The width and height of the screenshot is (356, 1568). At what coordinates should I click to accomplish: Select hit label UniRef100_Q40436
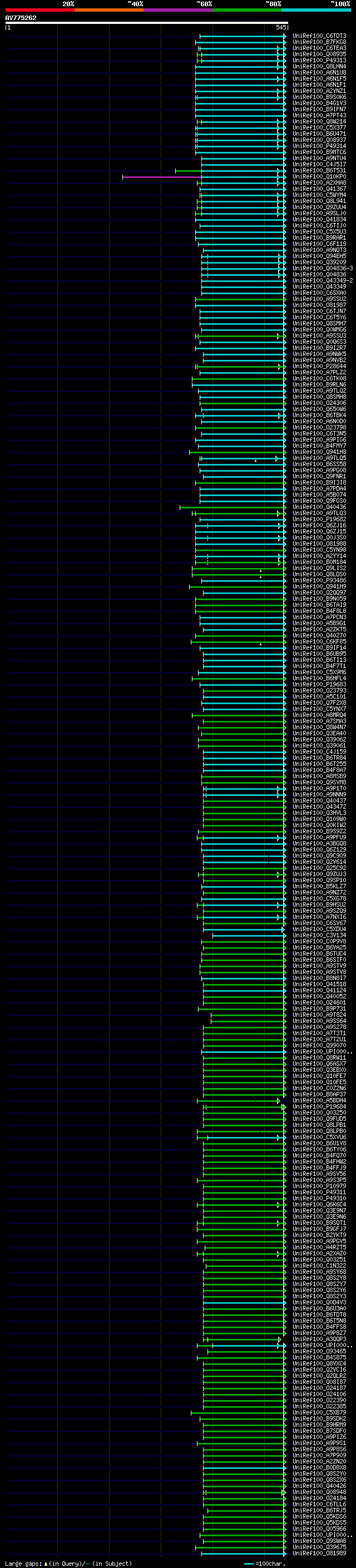[319, 507]
